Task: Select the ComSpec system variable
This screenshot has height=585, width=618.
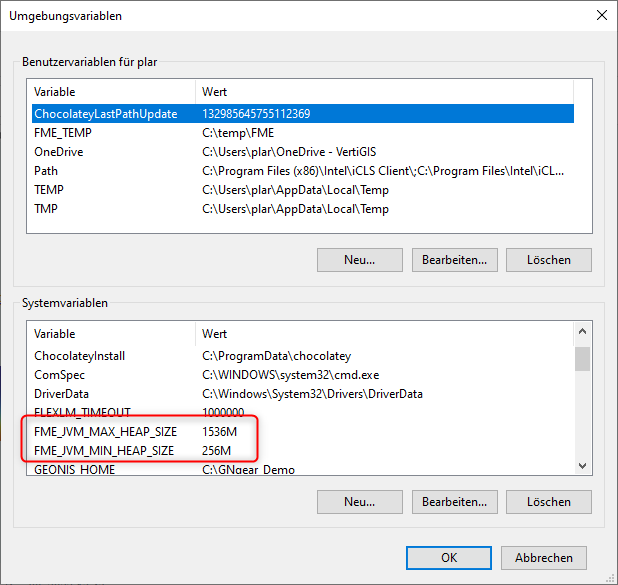Action: click(x=303, y=375)
